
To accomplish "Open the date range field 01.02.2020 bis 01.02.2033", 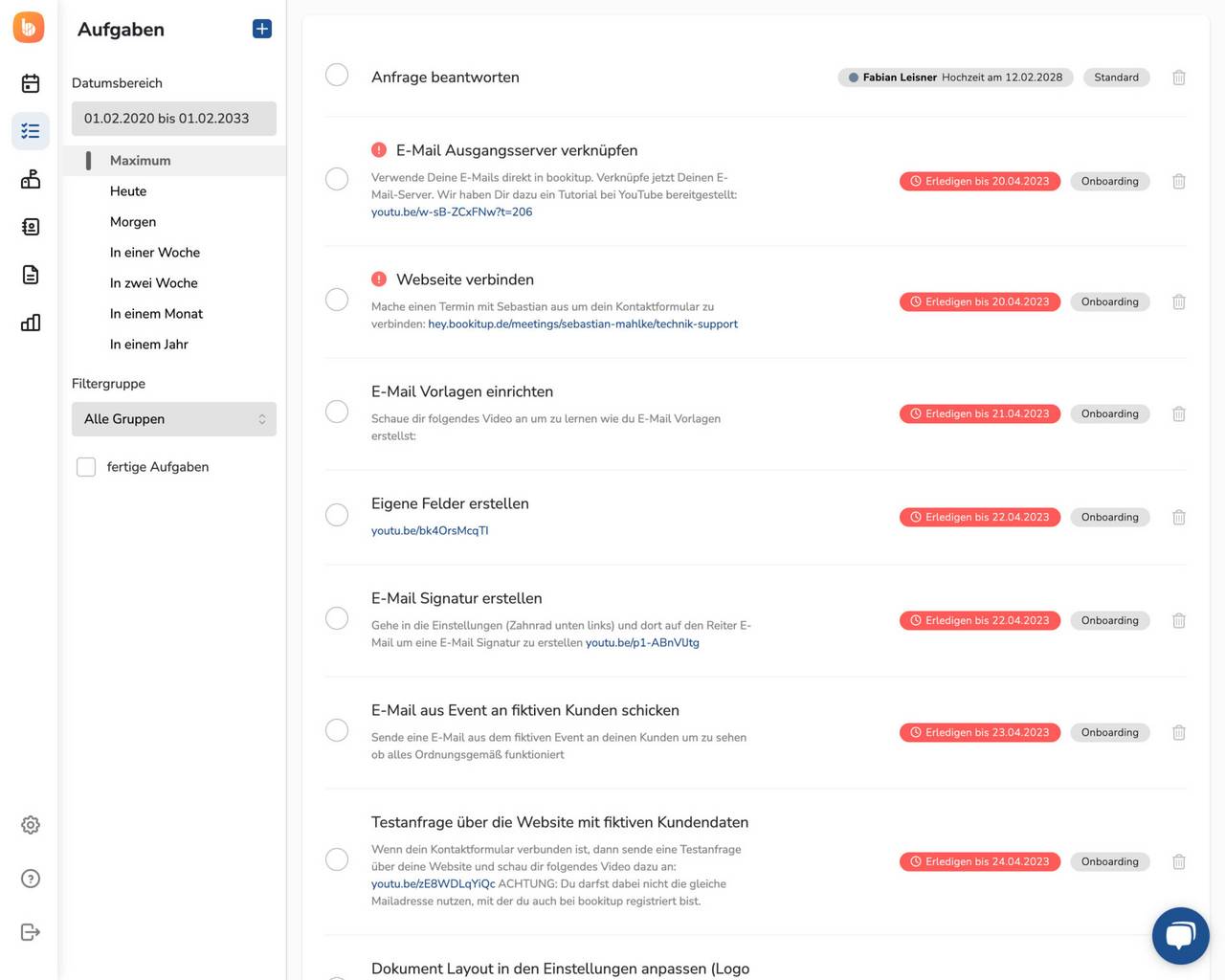I will coord(174,119).
